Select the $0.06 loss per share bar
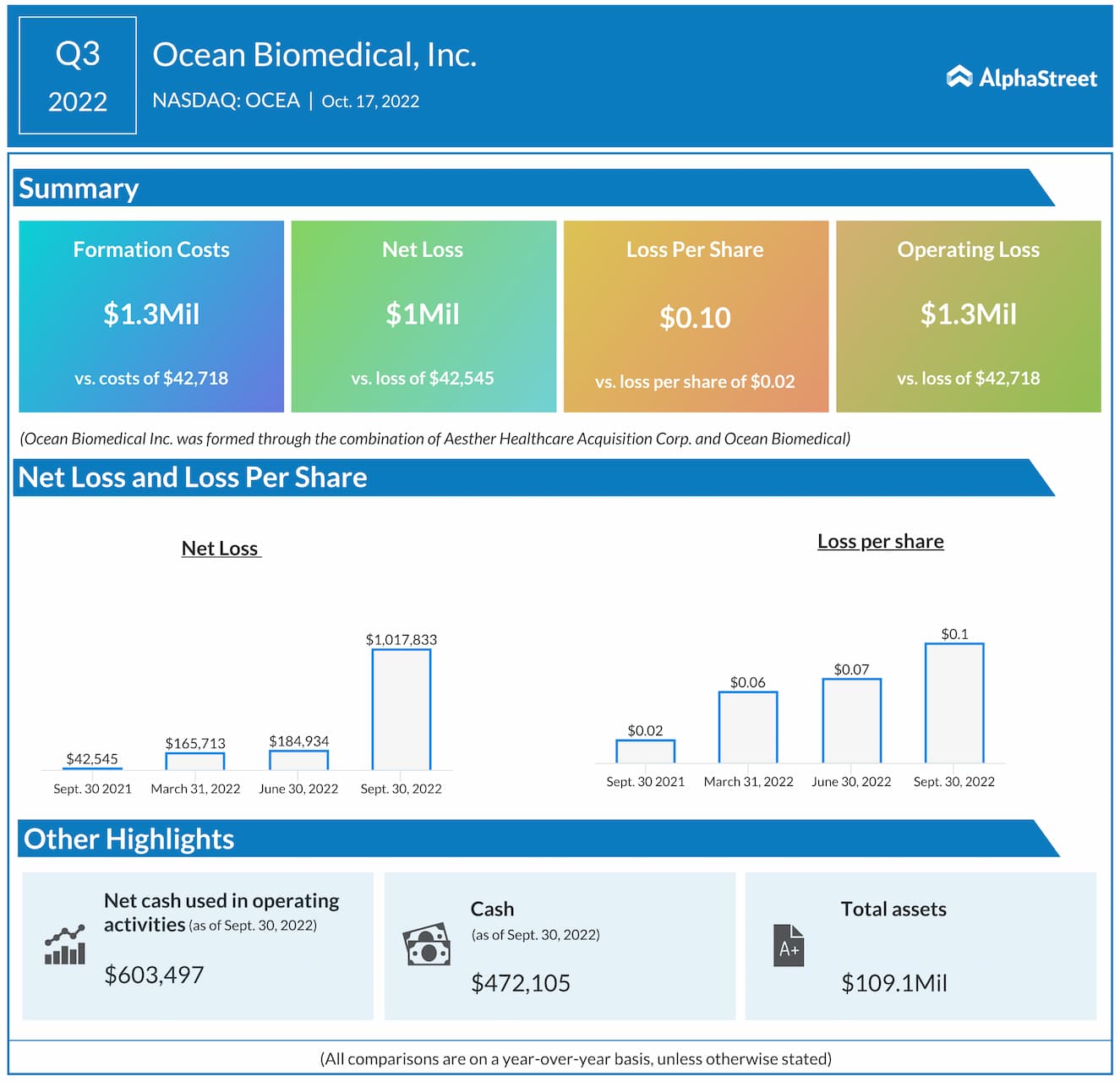The image size is (1120, 1082). coord(748,727)
